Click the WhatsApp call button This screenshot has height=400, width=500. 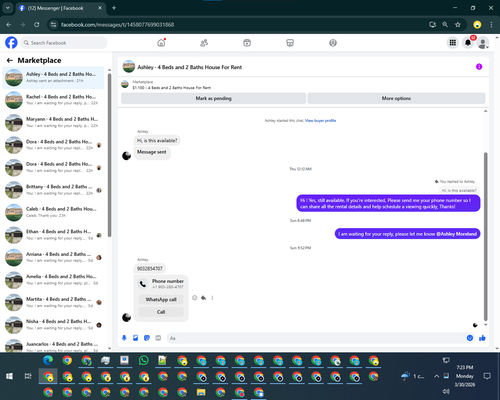coord(161,299)
